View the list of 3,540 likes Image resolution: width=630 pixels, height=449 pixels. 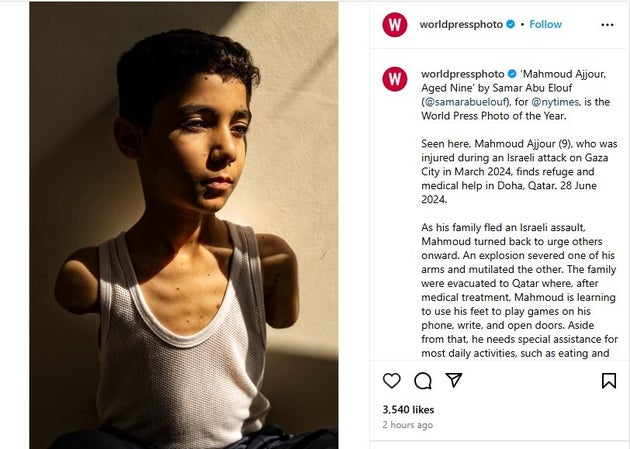408,410
